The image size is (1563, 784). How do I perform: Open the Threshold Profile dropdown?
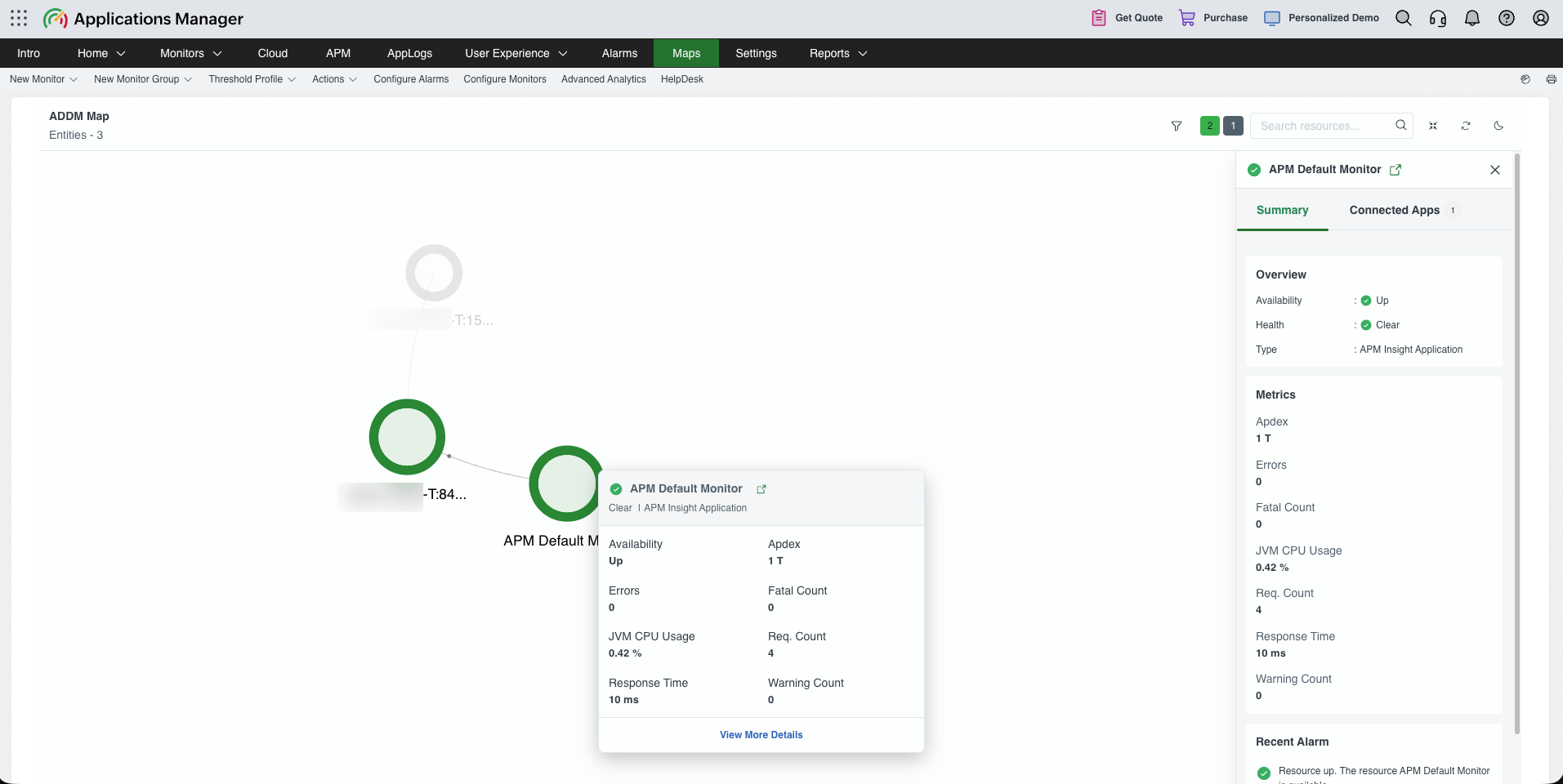(x=252, y=79)
